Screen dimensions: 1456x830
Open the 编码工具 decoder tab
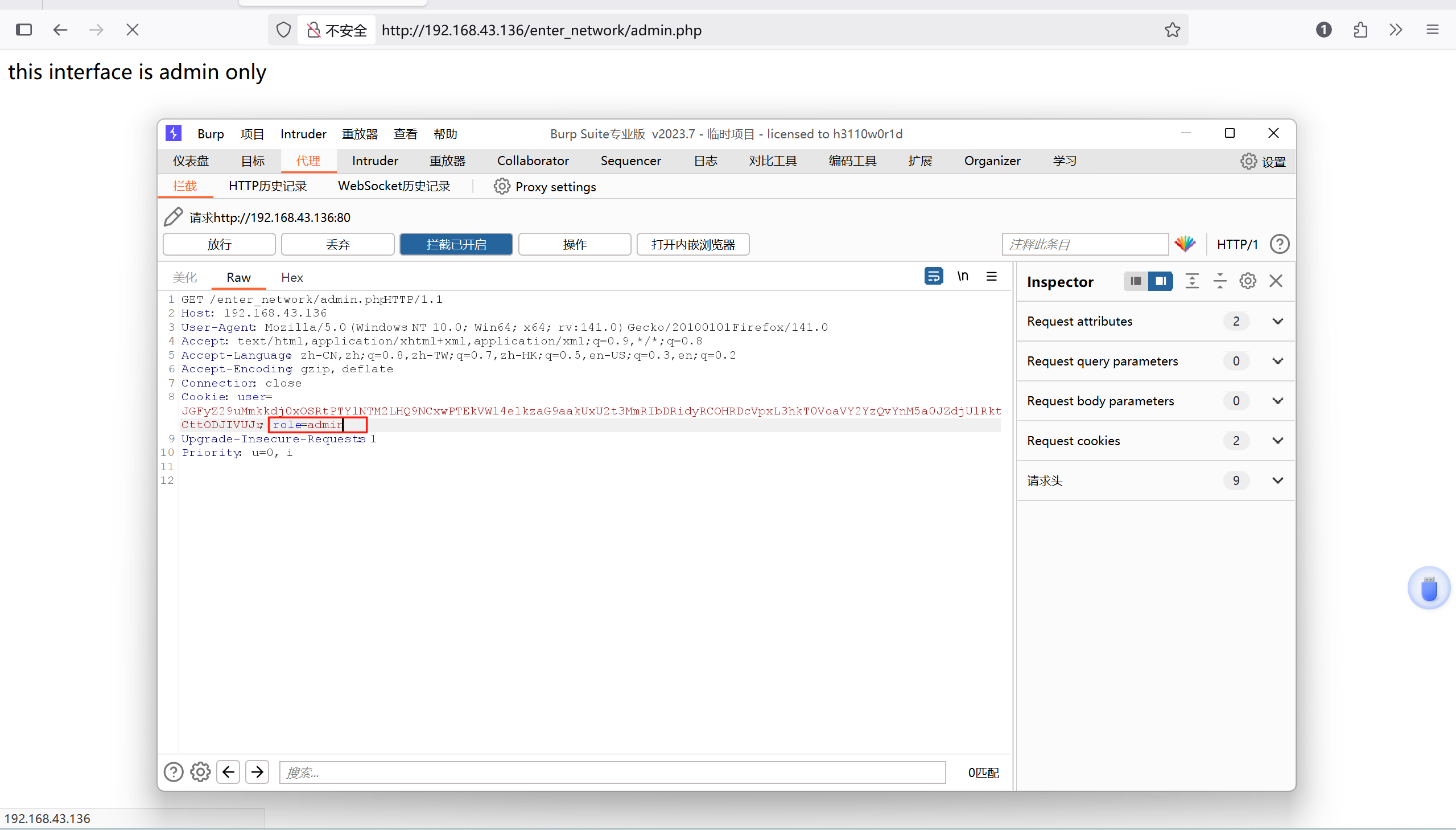tap(852, 161)
